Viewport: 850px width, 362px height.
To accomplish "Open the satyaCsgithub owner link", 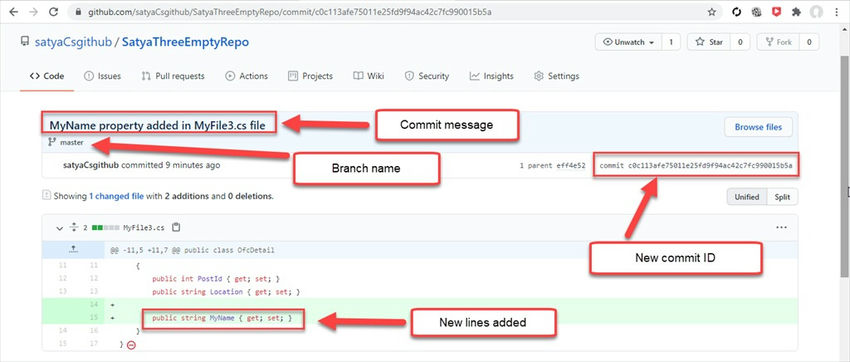I will point(73,42).
